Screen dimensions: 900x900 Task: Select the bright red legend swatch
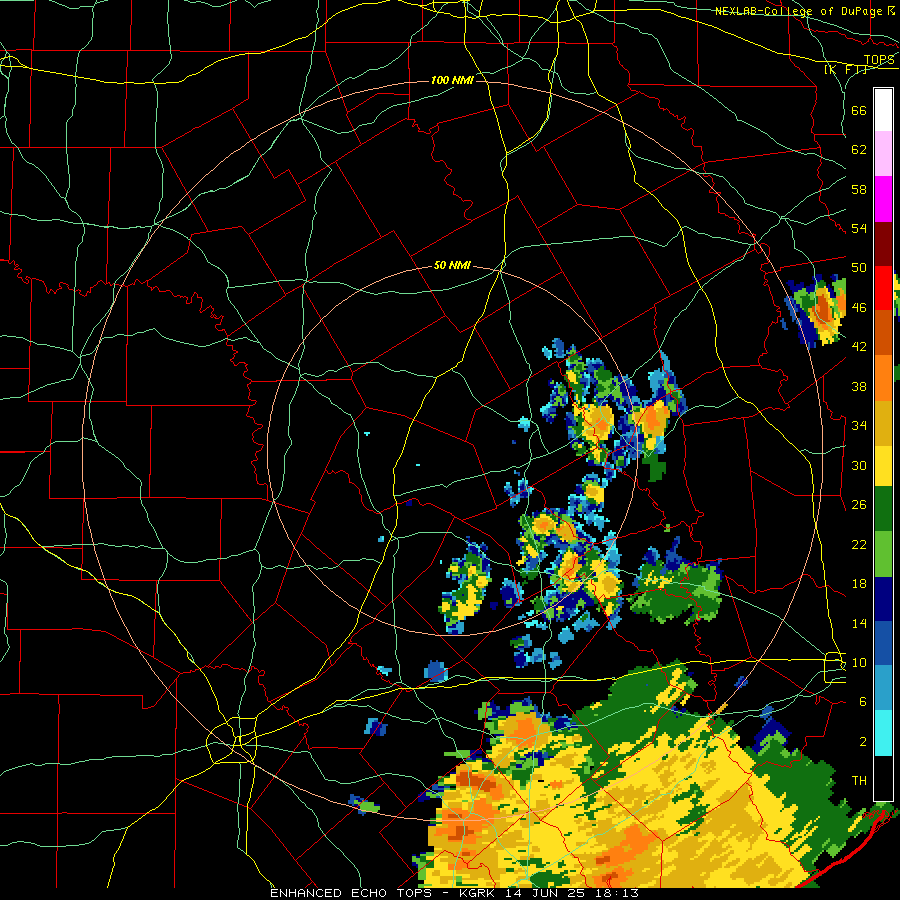pyautogui.click(x=883, y=288)
